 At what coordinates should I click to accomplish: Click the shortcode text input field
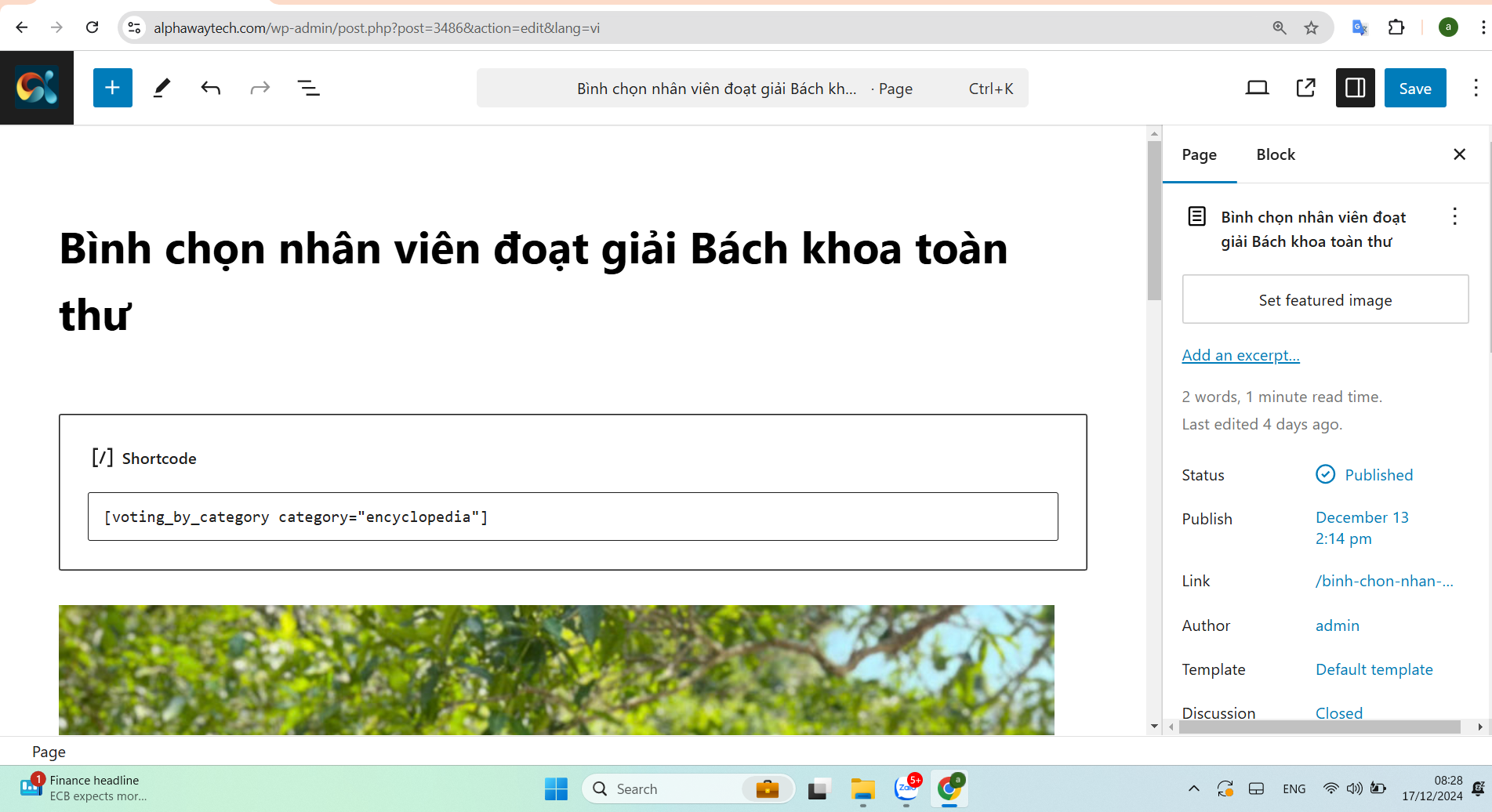[x=572, y=517]
